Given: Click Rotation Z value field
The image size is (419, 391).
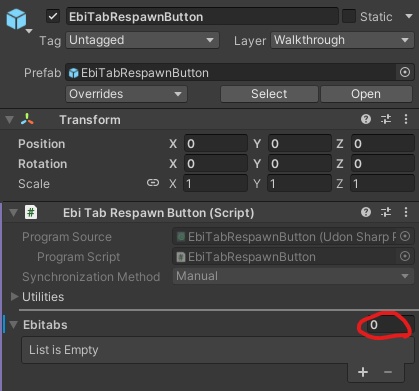Looking at the screenshot, I should tap(382, 164).
